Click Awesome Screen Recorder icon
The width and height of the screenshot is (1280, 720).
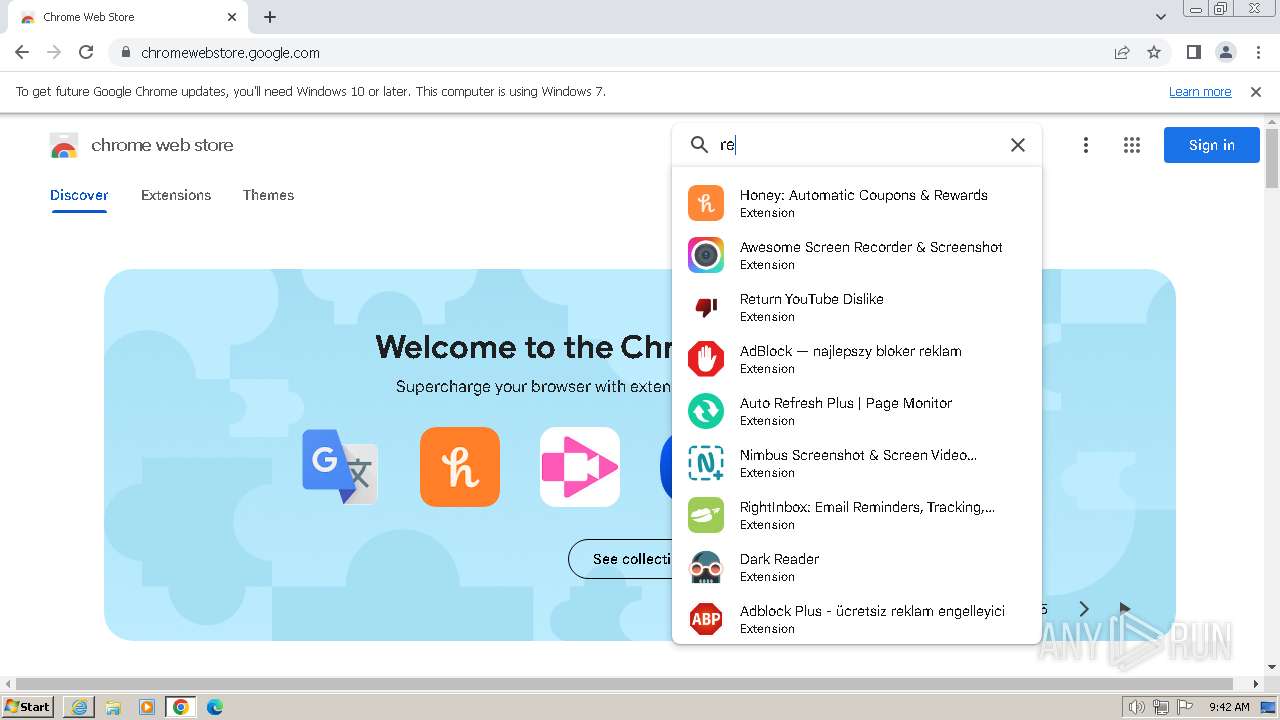706,255
